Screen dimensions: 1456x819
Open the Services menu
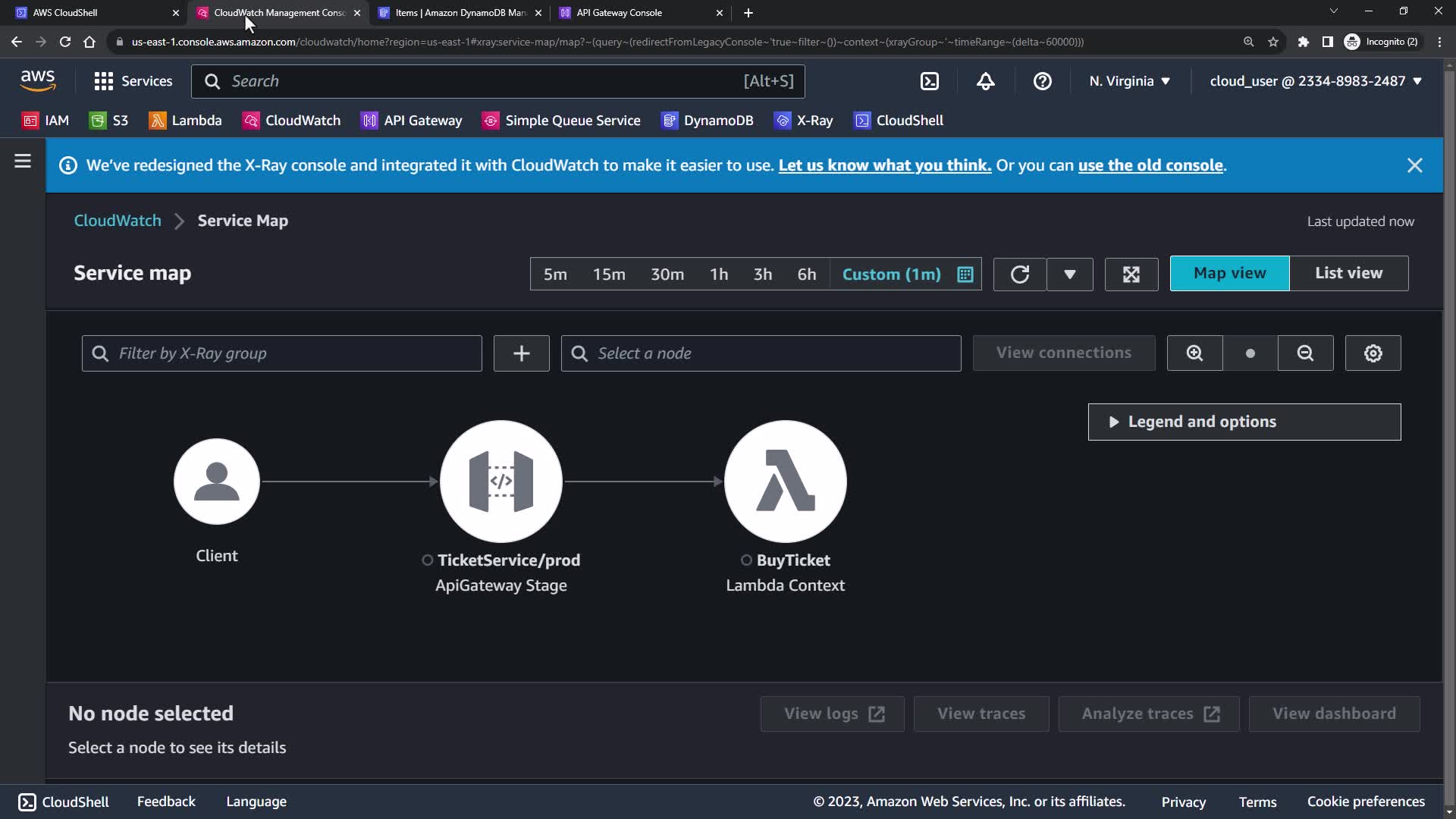pos(133,81)
